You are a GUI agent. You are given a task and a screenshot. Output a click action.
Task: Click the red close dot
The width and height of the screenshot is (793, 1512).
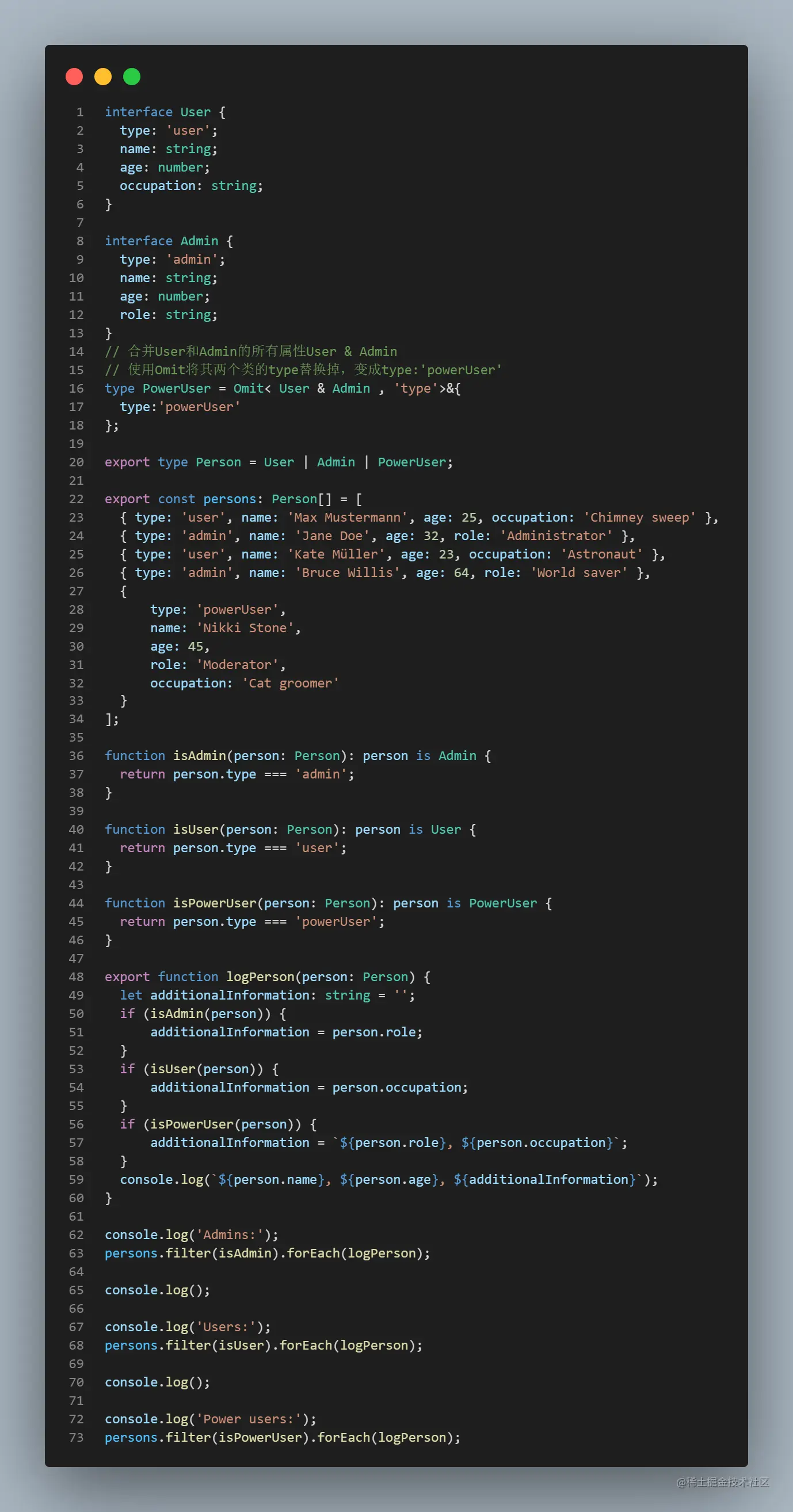click(74, 77)
